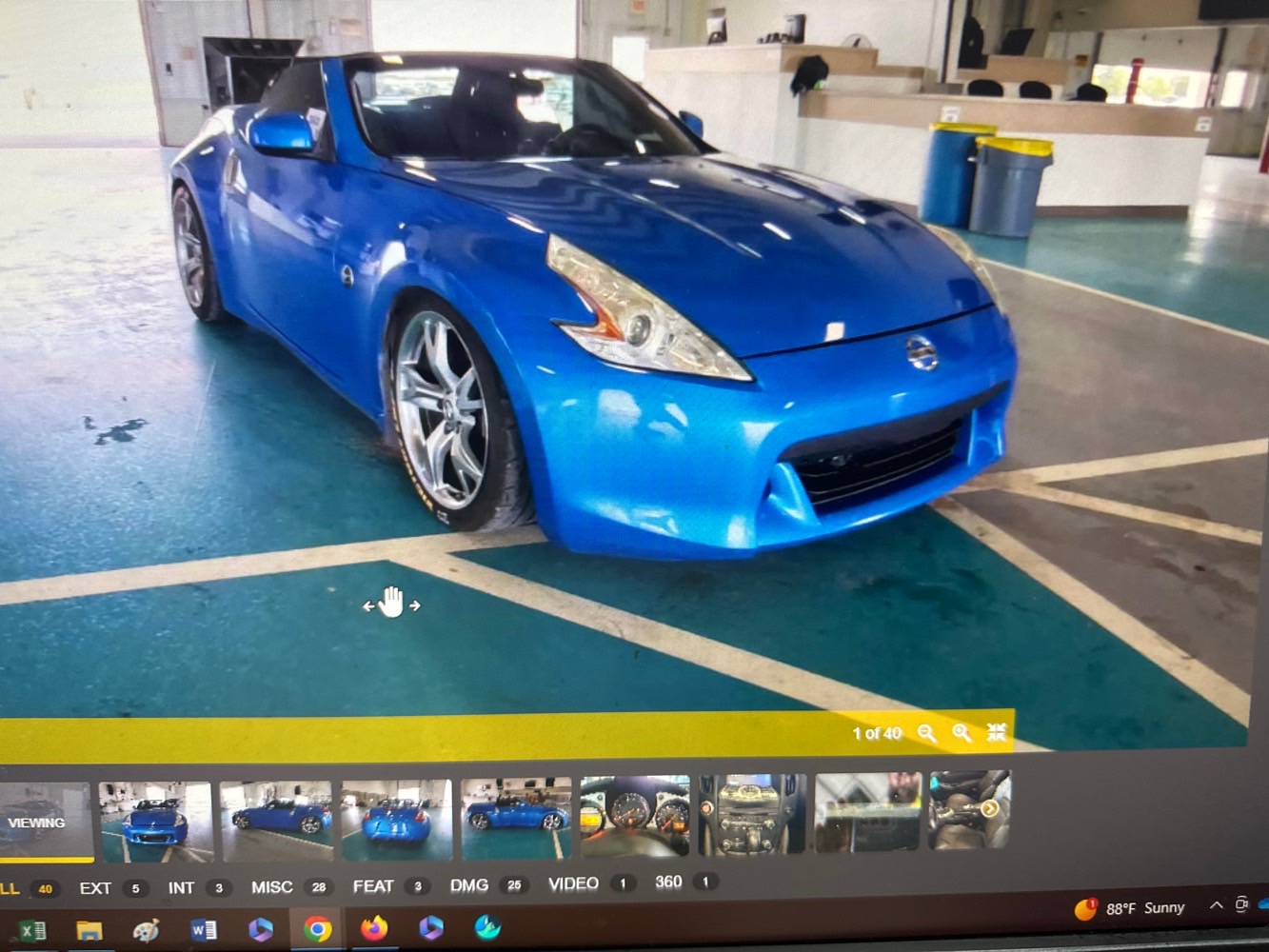Click next arrow on last thumbnail

point(990,808)
